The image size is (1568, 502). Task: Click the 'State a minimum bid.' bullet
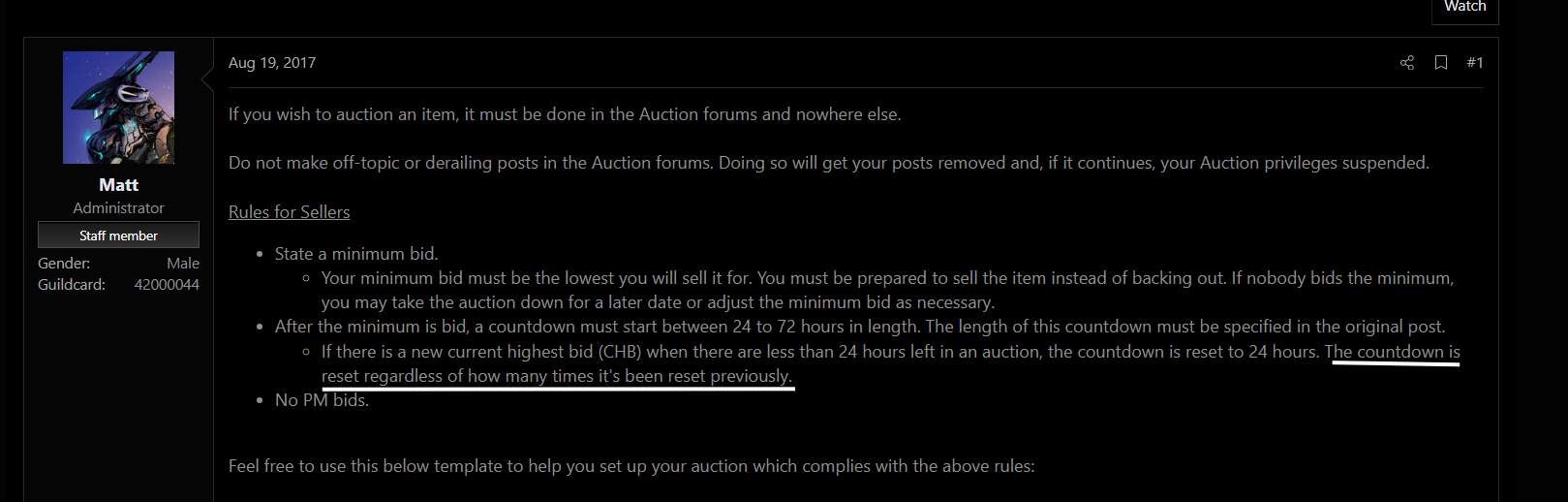(x=356, y=254)
